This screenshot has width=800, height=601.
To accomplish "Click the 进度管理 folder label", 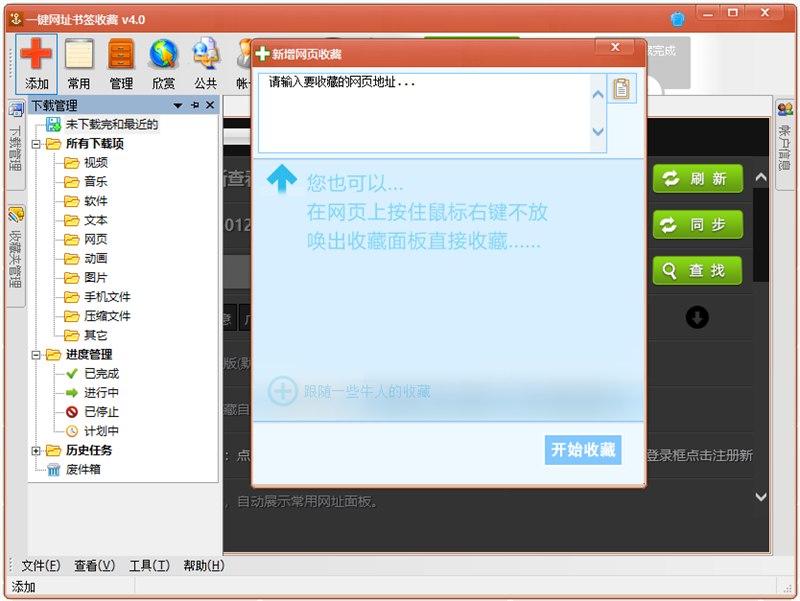I will (89, 355).
